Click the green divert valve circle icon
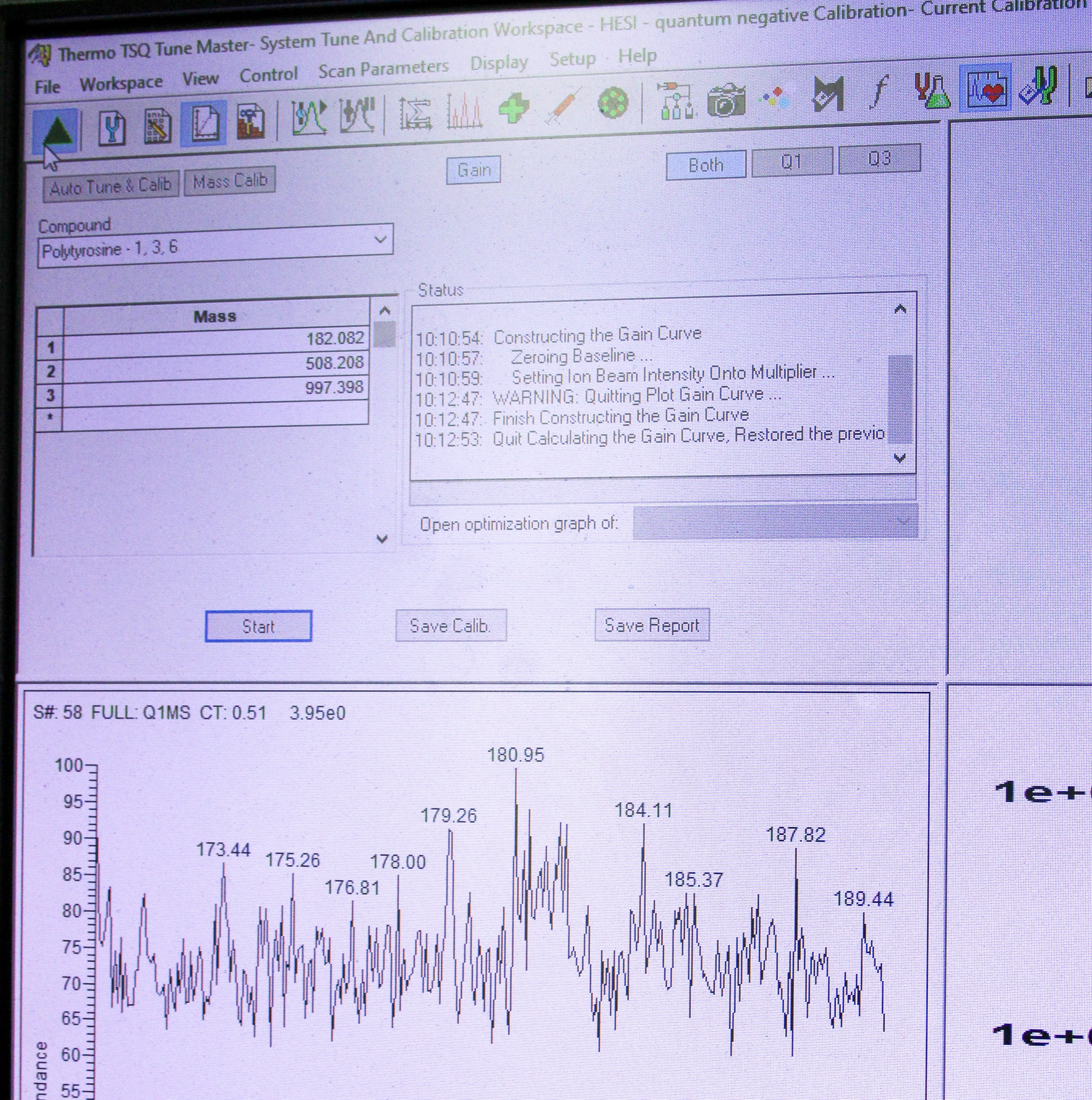This screenshot has height=1100, width=1092. pyautogui.click(x=613, y=104)
